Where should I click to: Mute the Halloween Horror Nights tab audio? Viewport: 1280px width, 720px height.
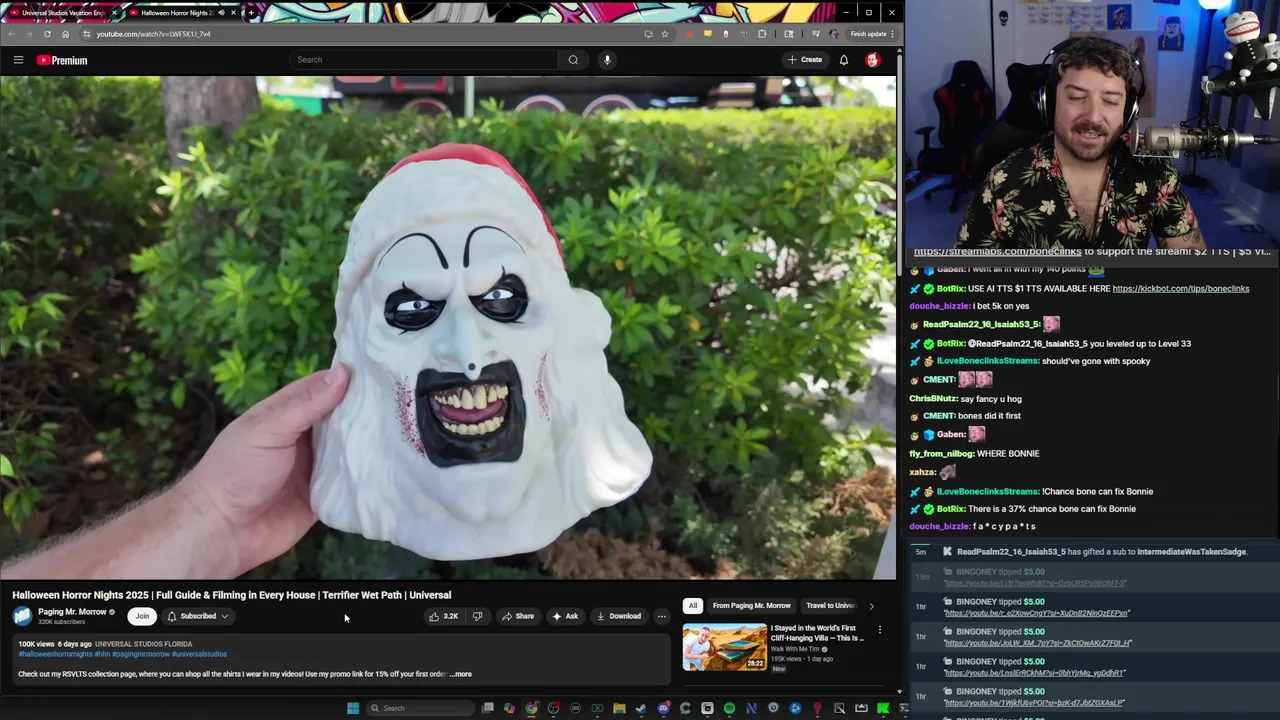221,13
